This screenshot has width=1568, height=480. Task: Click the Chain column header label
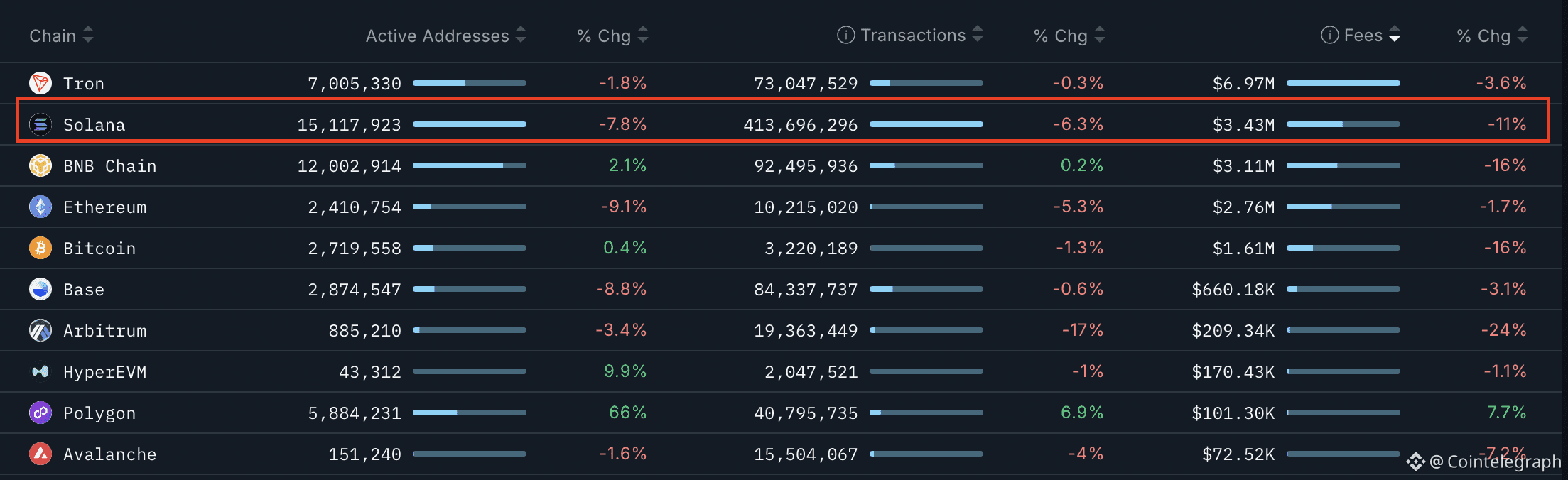53,36
